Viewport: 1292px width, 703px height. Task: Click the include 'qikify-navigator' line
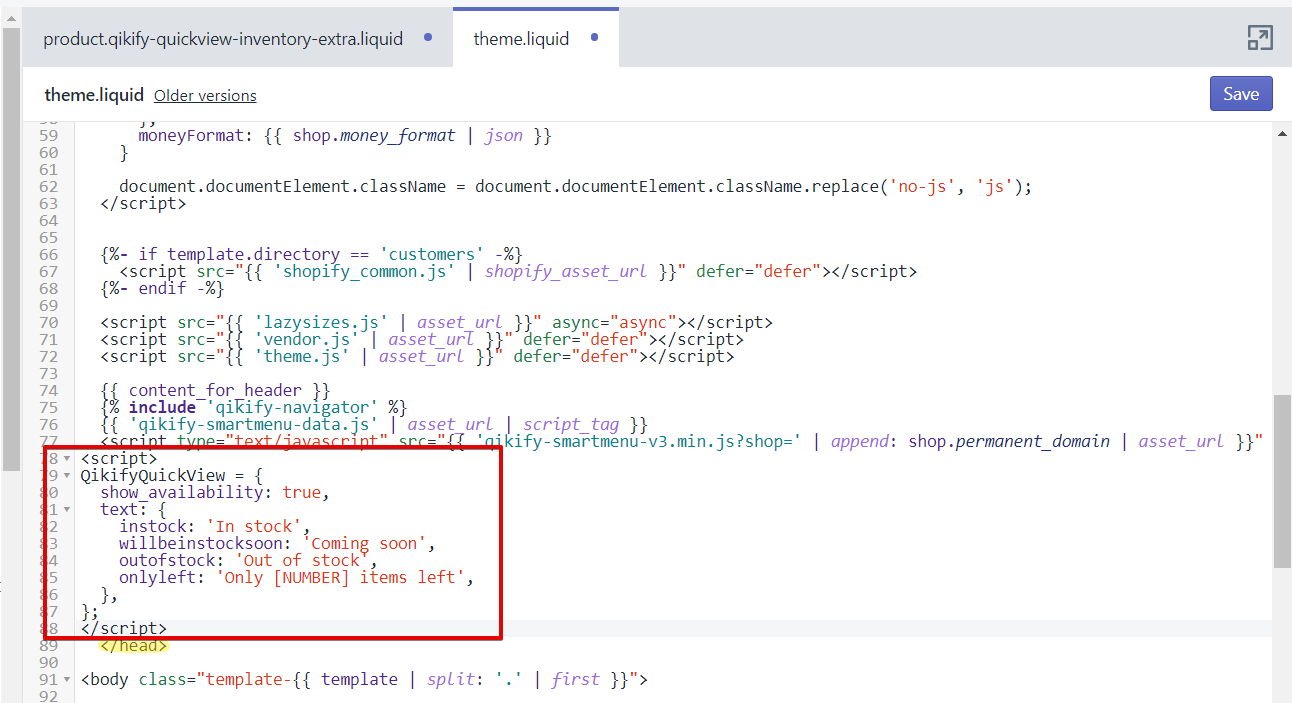[253, 407]
